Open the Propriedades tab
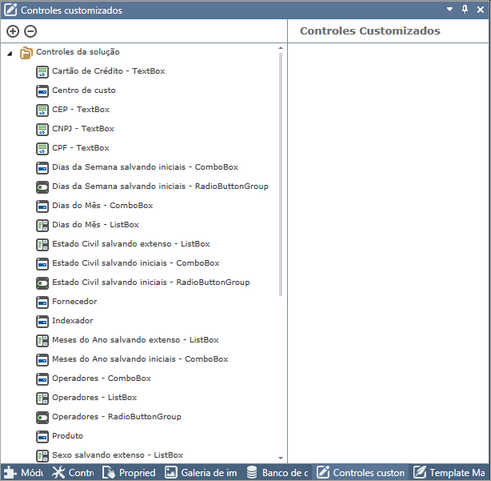The image size is (491, 481). [129, 472]
